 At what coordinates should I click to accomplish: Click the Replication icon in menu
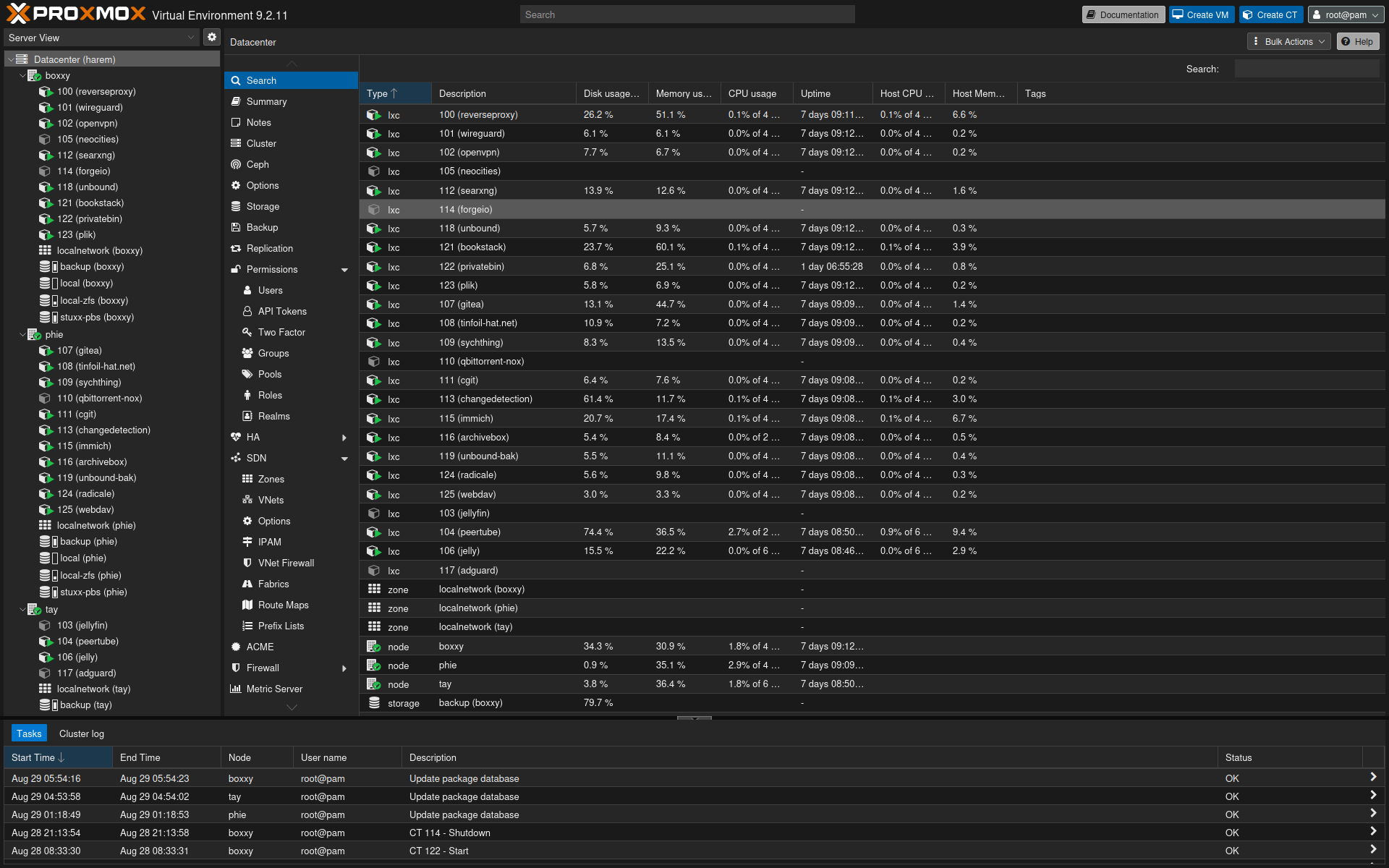(x=236, y=248)
